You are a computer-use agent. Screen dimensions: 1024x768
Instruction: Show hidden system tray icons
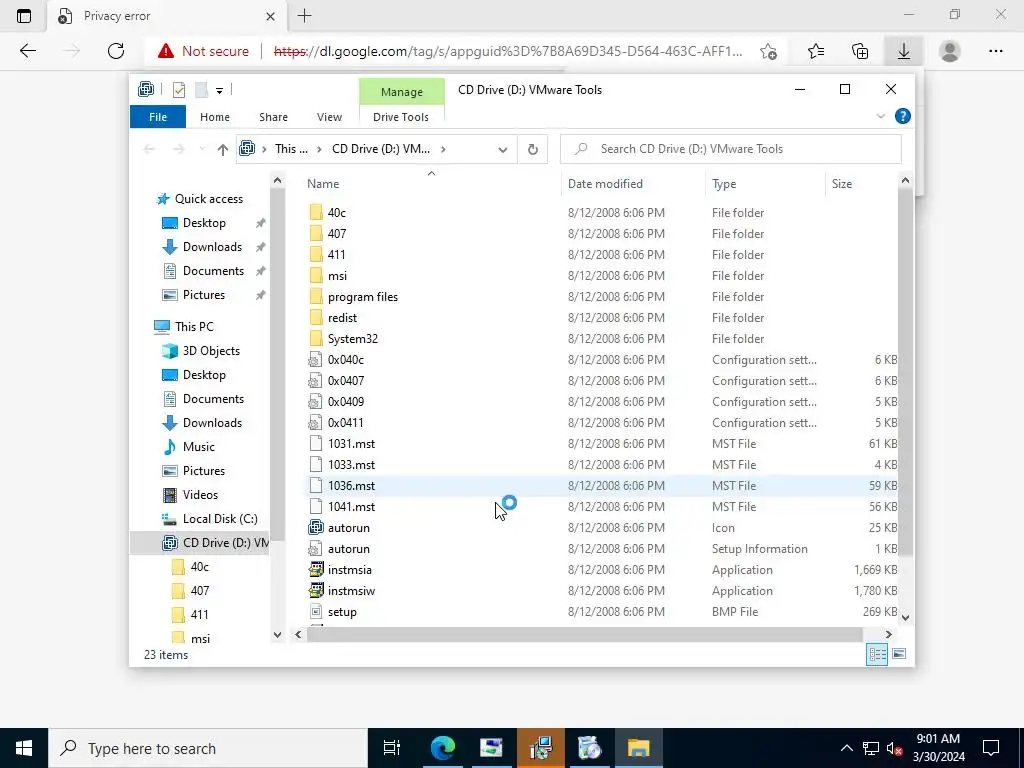coord(846,748)
